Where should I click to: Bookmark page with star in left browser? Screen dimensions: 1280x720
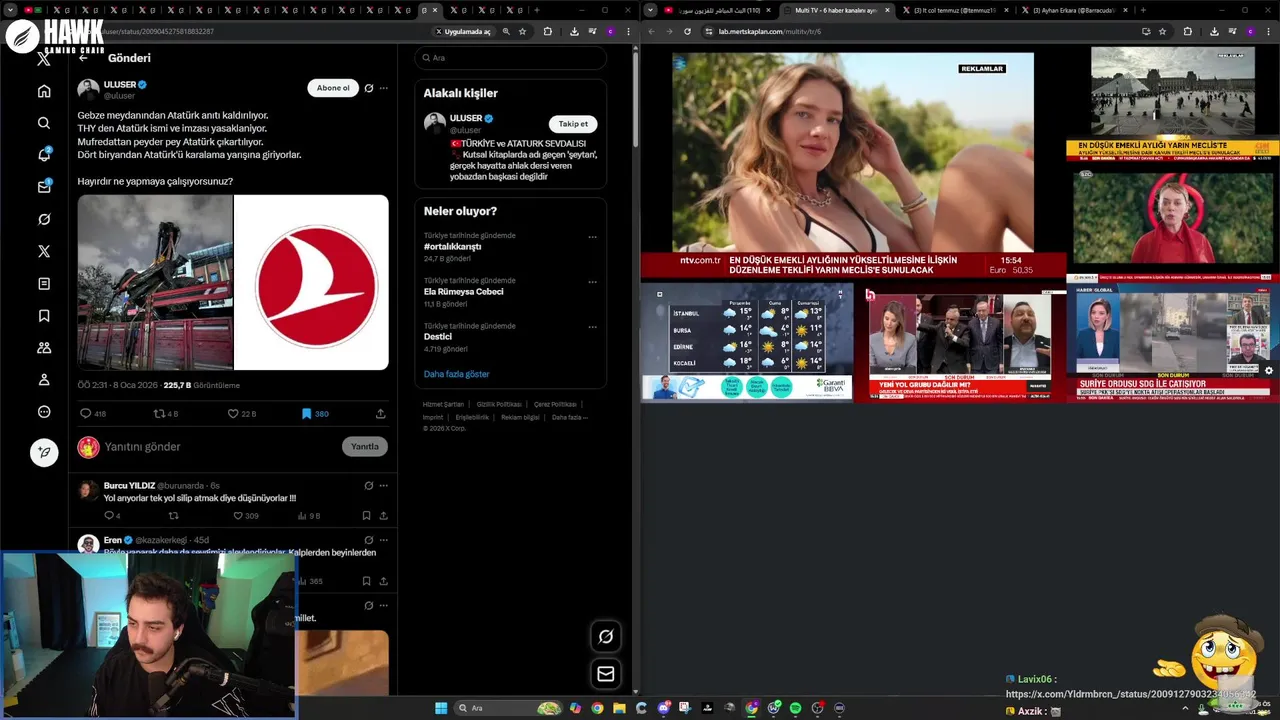tap(522, 31)
